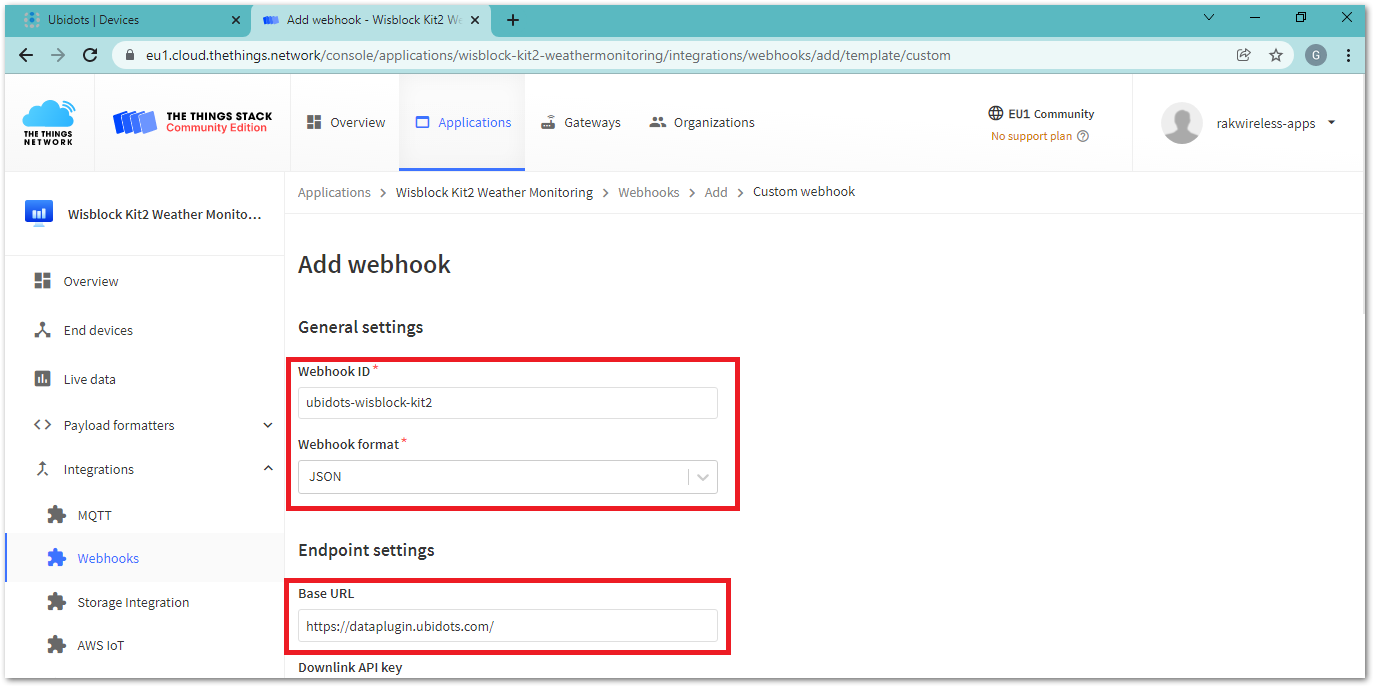Click the Webhooks breadcrumb link

point(648,192)
